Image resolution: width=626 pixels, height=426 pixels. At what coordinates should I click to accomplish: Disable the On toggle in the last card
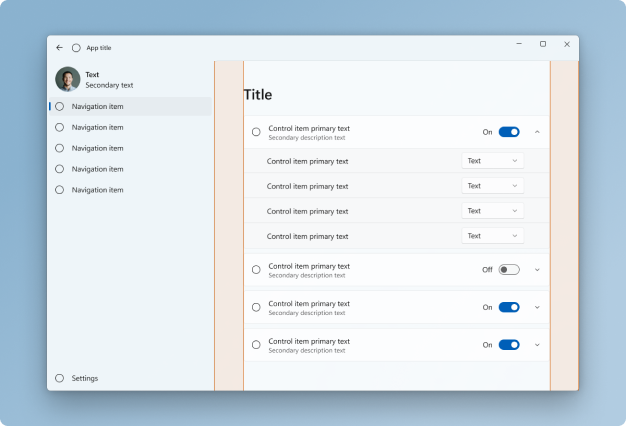(509, 345)
